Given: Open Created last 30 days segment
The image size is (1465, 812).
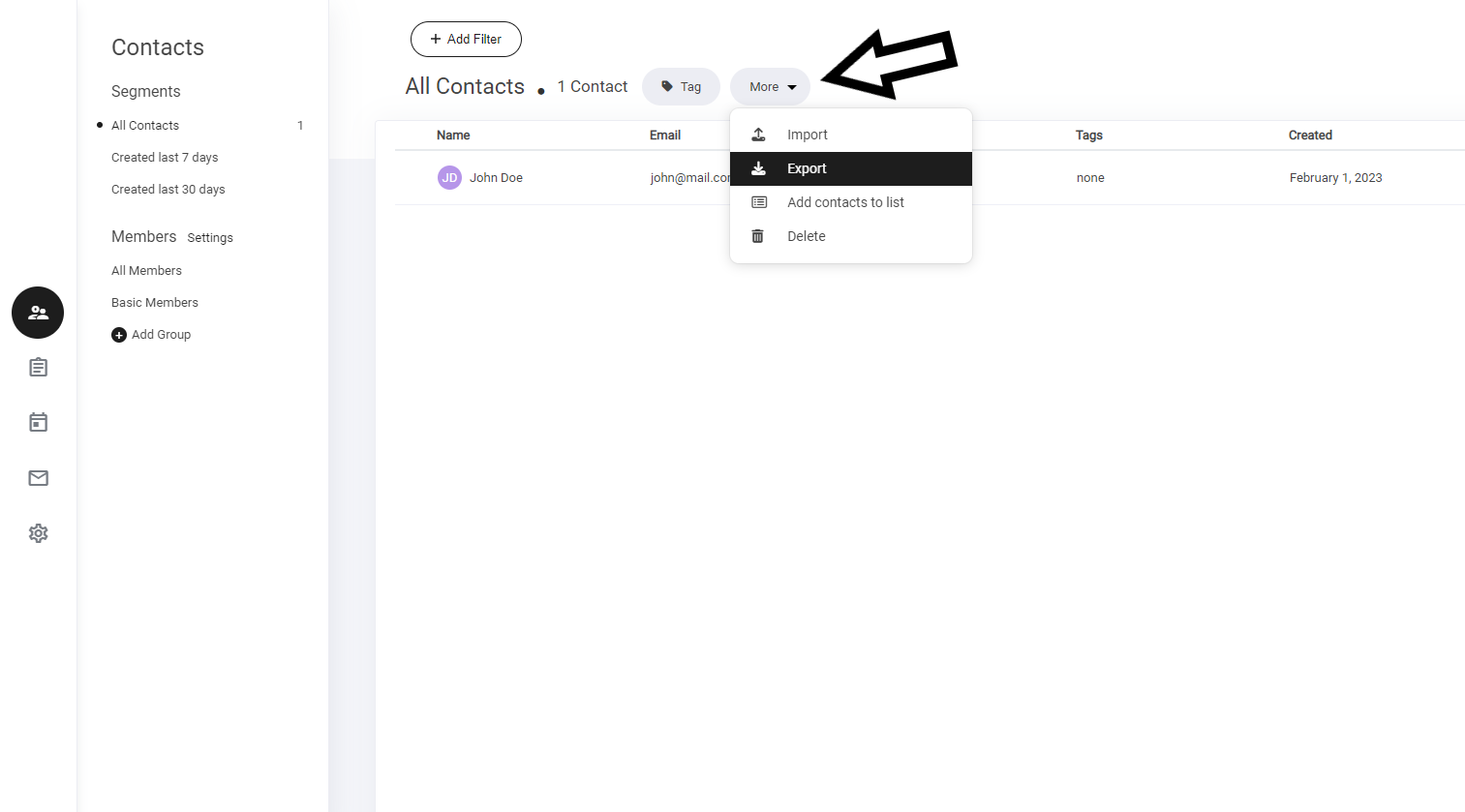Looking at the screenshot, I should [168, 190].
